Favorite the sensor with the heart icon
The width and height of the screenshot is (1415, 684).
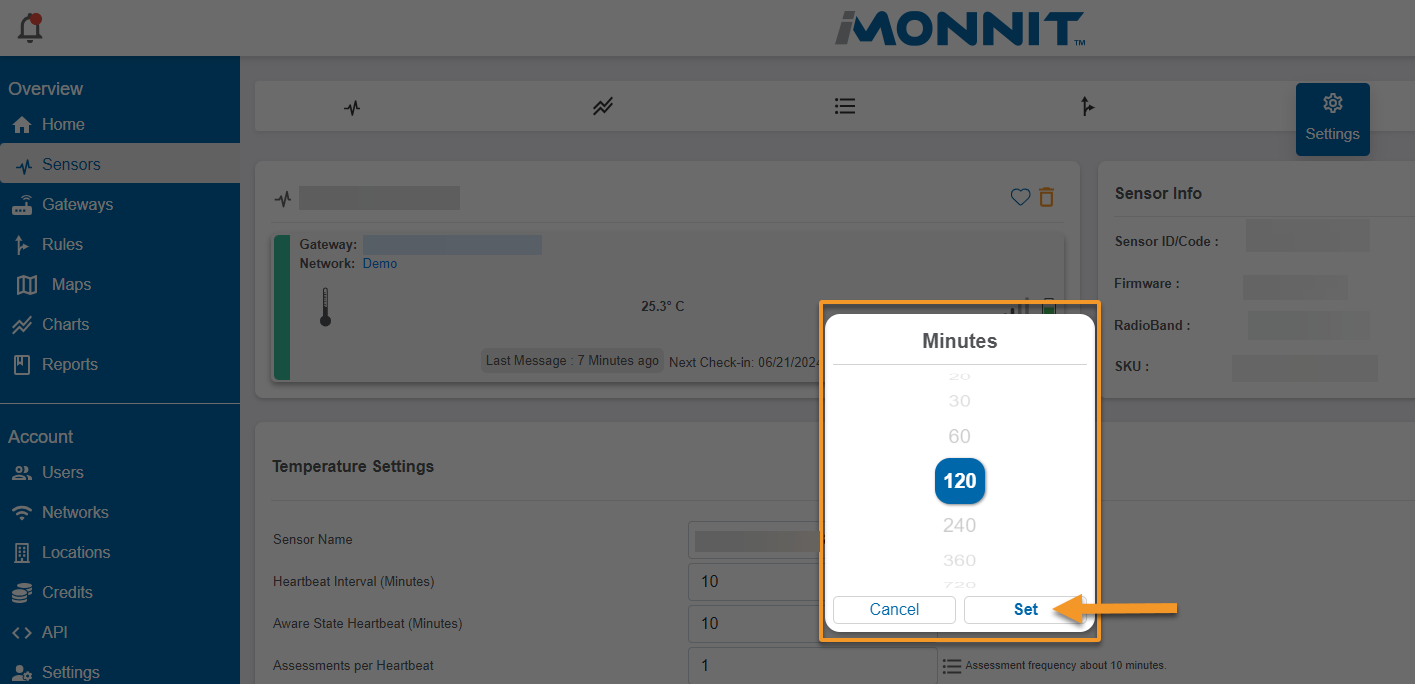coord(1020,197)
